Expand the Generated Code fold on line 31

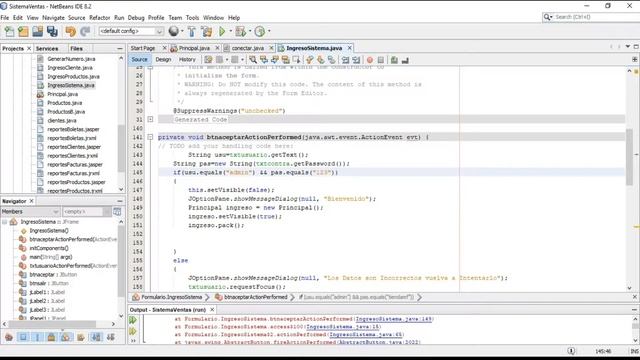point(150,120)
